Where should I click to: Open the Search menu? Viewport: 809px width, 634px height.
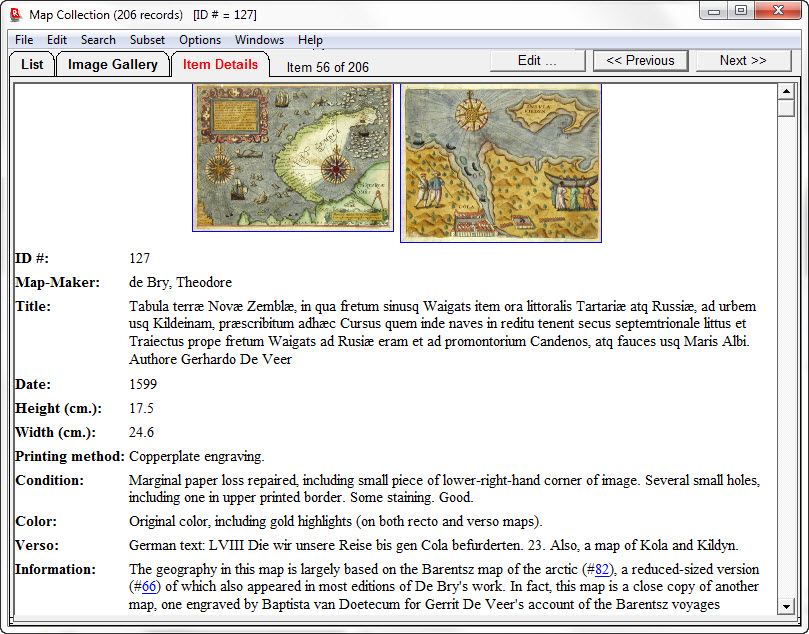click(x=98, y=40)
